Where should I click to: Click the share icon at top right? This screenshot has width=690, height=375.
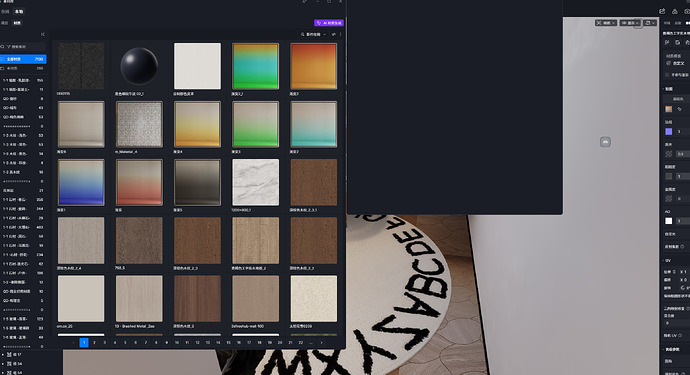click(x=662, y=11)
